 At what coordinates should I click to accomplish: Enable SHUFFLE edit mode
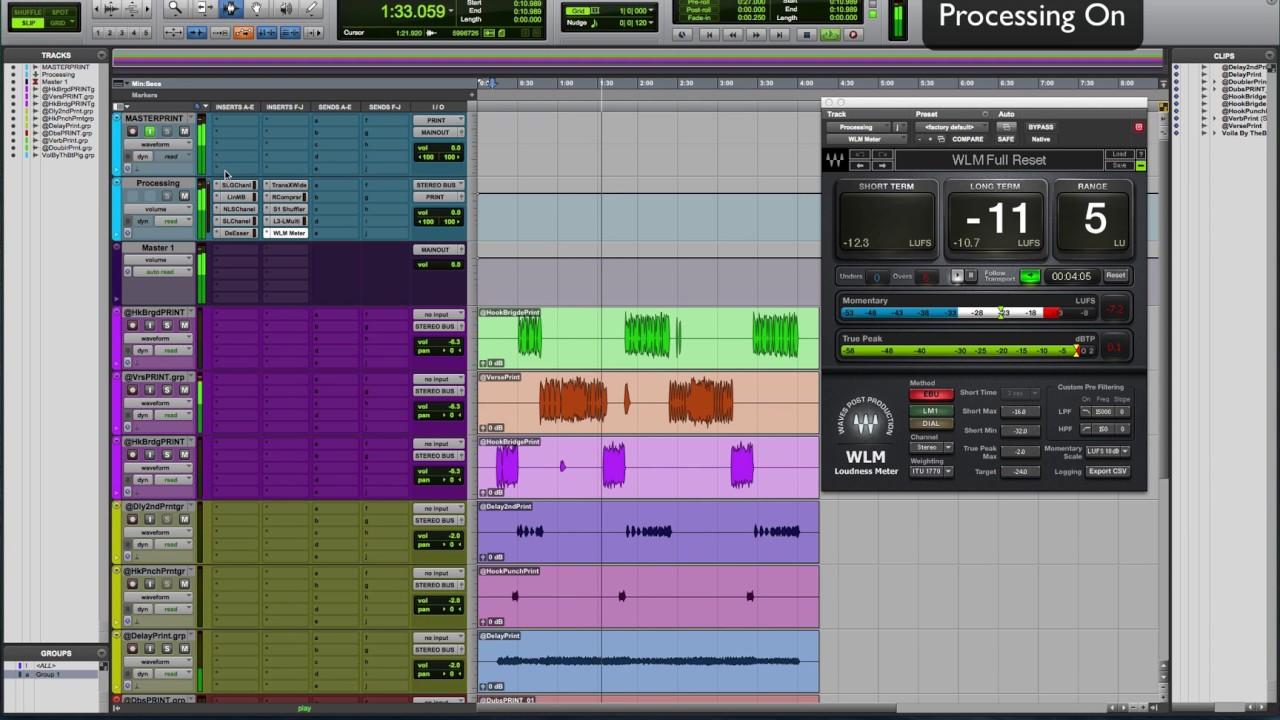click(x=28, y=11)
